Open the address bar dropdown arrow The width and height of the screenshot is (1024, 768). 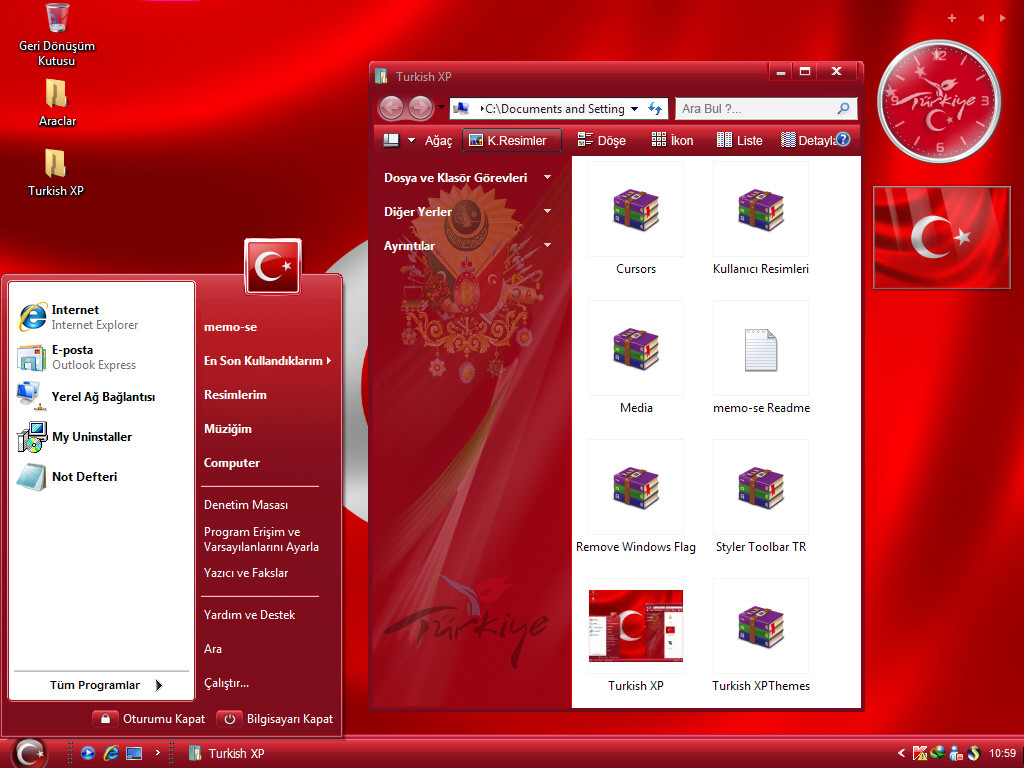pos(634,109)
